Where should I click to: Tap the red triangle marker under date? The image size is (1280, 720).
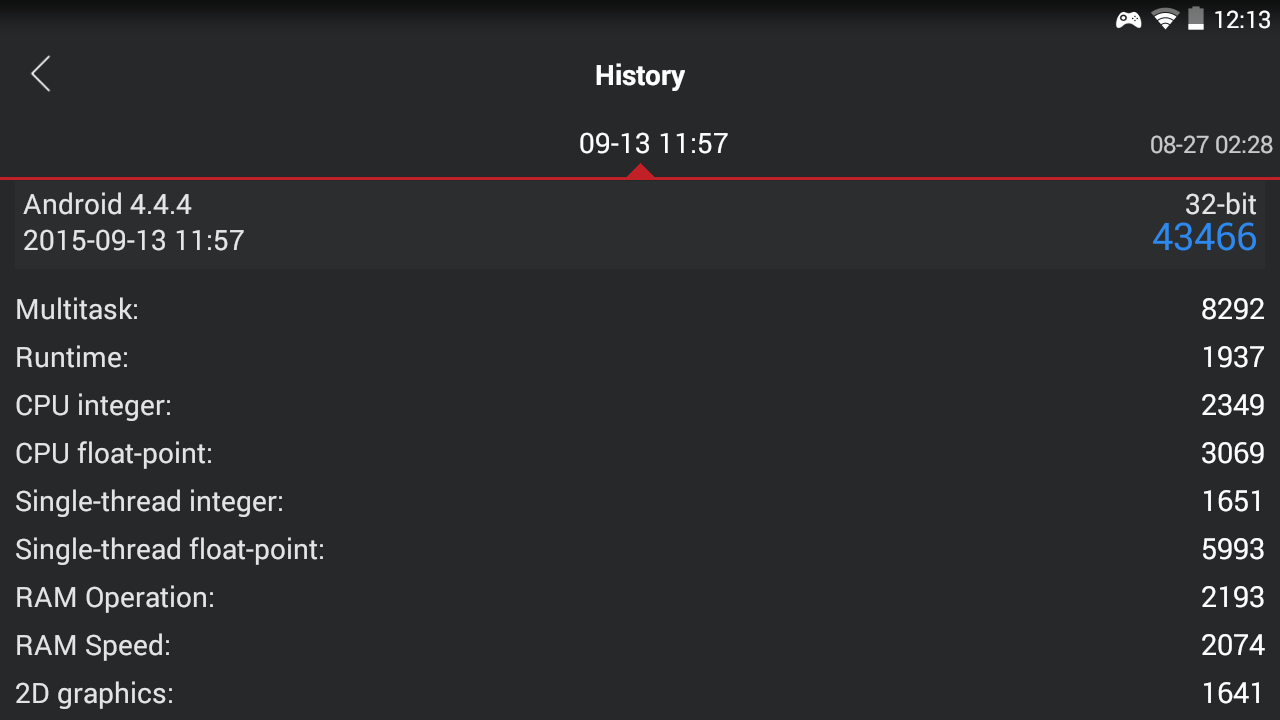640,171
